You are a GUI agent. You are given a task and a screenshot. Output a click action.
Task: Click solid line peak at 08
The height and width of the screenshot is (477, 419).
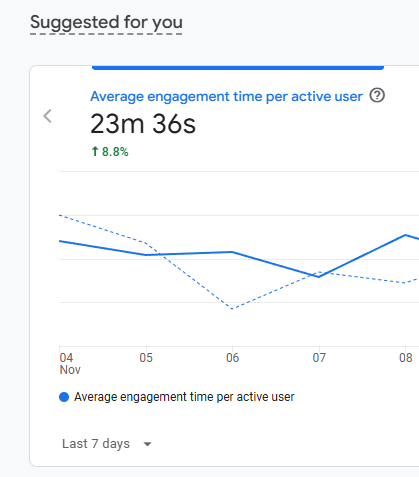(405, 235)
